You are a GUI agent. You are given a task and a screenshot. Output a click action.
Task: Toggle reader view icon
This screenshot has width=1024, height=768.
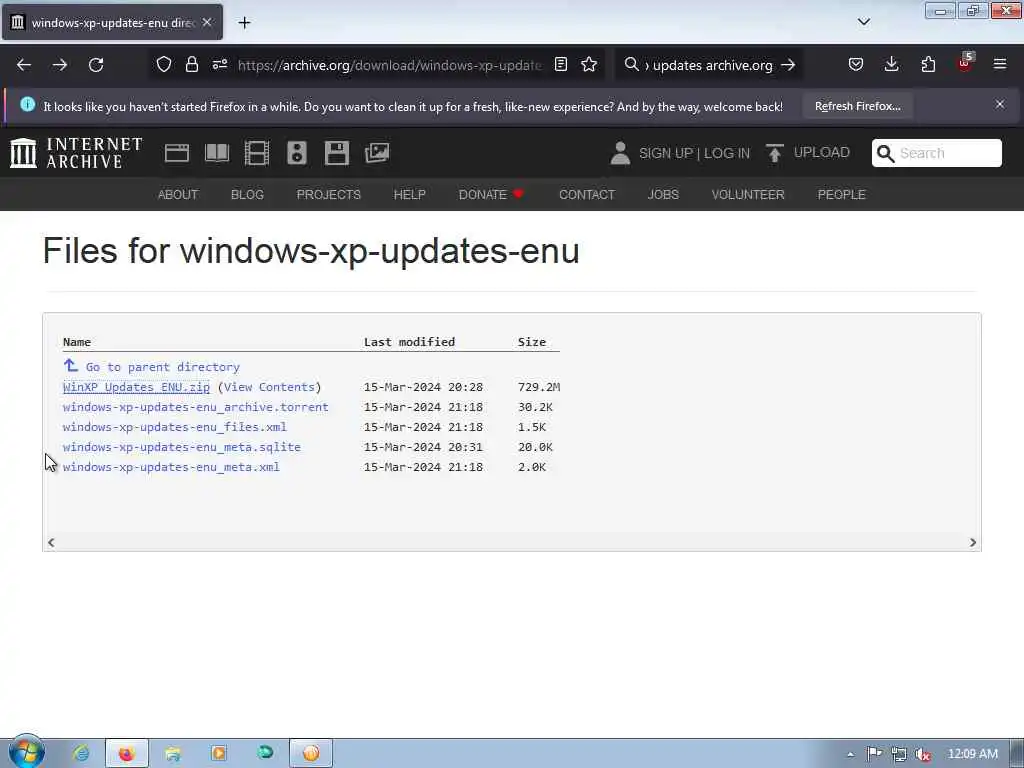coord(561,65)
